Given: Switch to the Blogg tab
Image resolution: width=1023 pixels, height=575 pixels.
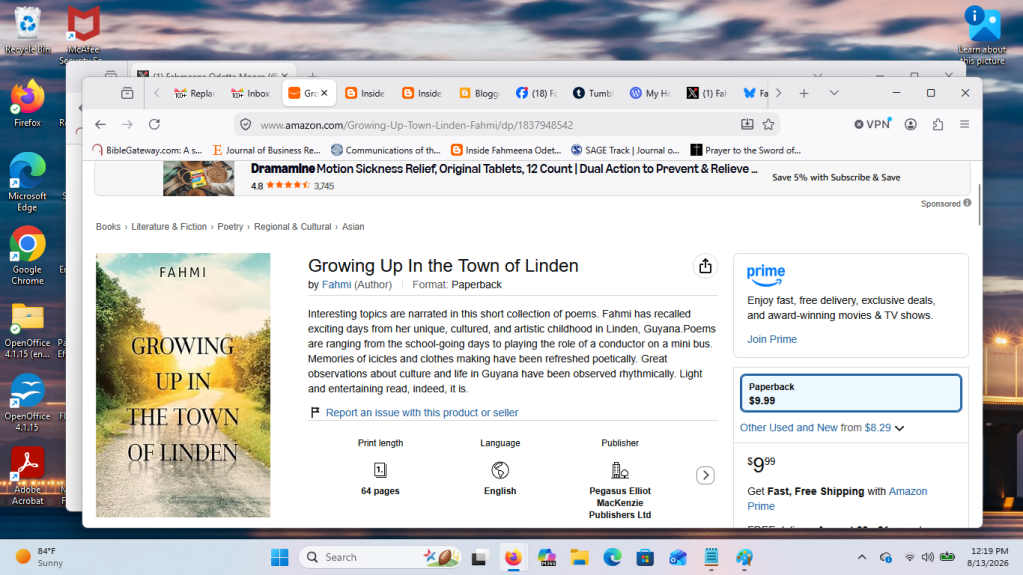Looking at the screenshot, I should pyautogui.click(x=480, y=93).
